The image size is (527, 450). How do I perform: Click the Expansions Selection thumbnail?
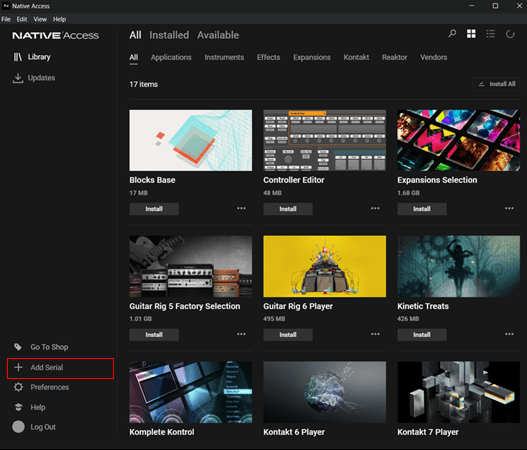458,140
